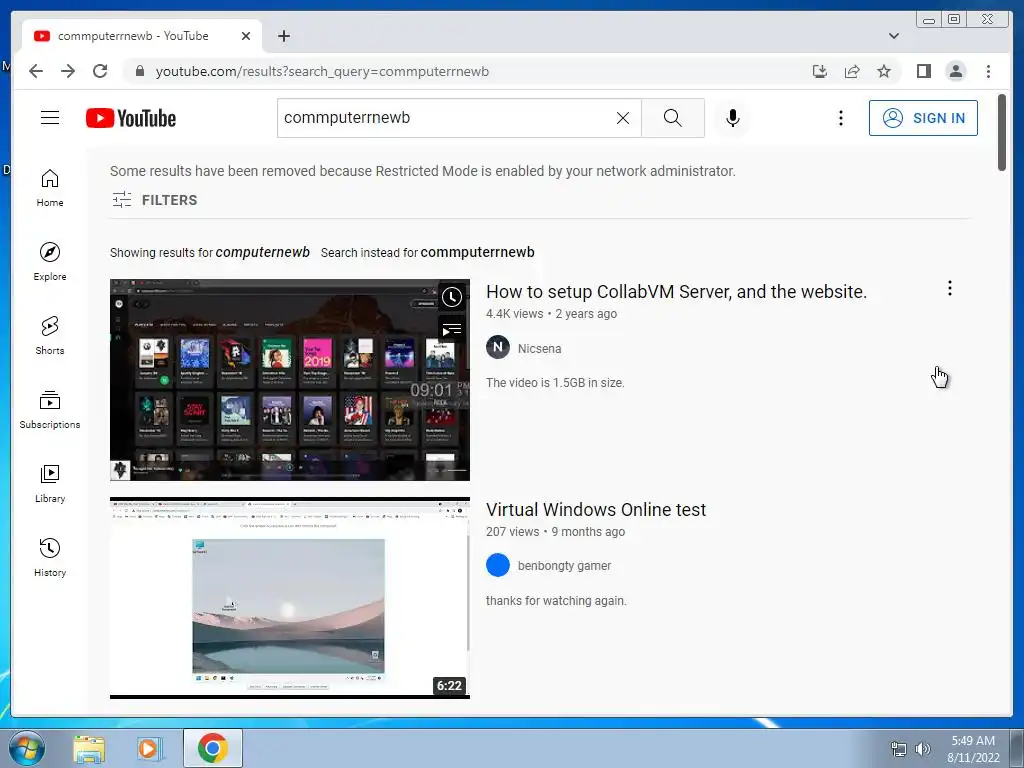
Task: Open Library in the sidebar
Action: (x=50, y=483)
